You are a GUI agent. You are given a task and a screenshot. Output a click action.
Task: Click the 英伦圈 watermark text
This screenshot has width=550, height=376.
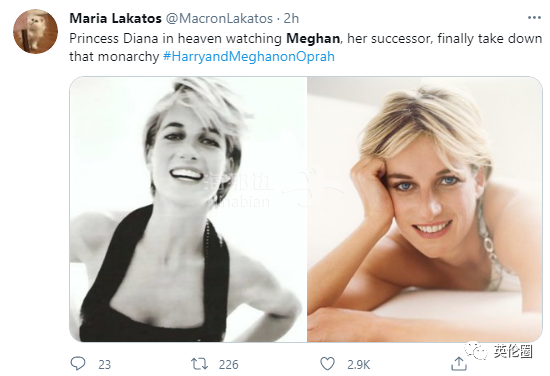tap(513, 351)
